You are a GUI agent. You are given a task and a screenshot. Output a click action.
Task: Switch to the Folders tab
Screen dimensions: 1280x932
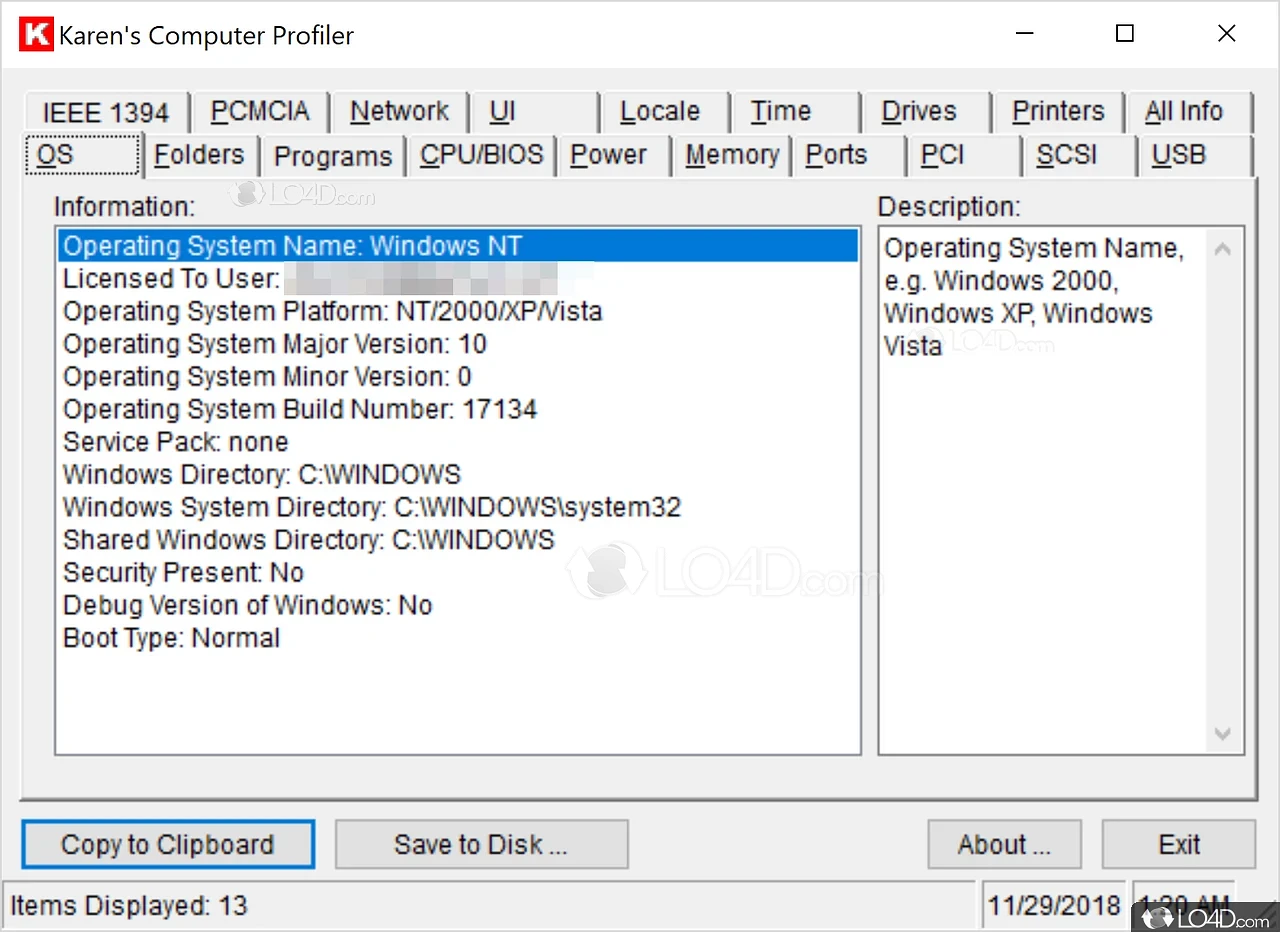point(201,156)
